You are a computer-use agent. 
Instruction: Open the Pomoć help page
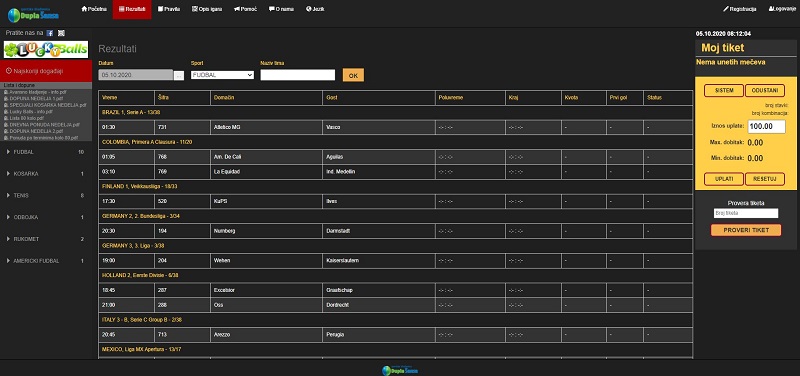tap(245, 9)
